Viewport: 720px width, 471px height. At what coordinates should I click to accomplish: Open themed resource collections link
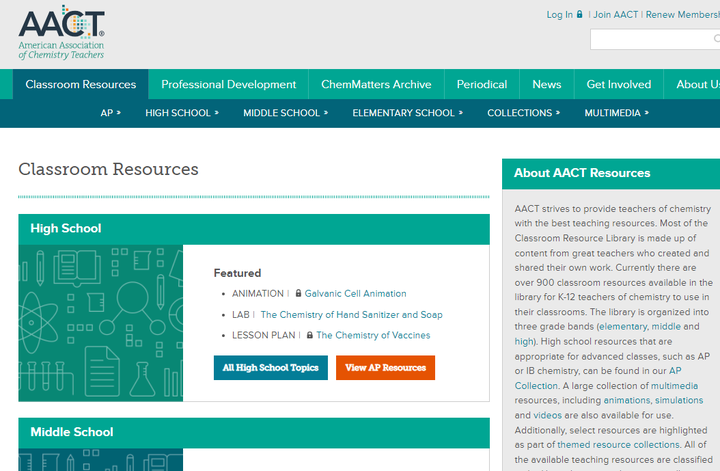618,444
